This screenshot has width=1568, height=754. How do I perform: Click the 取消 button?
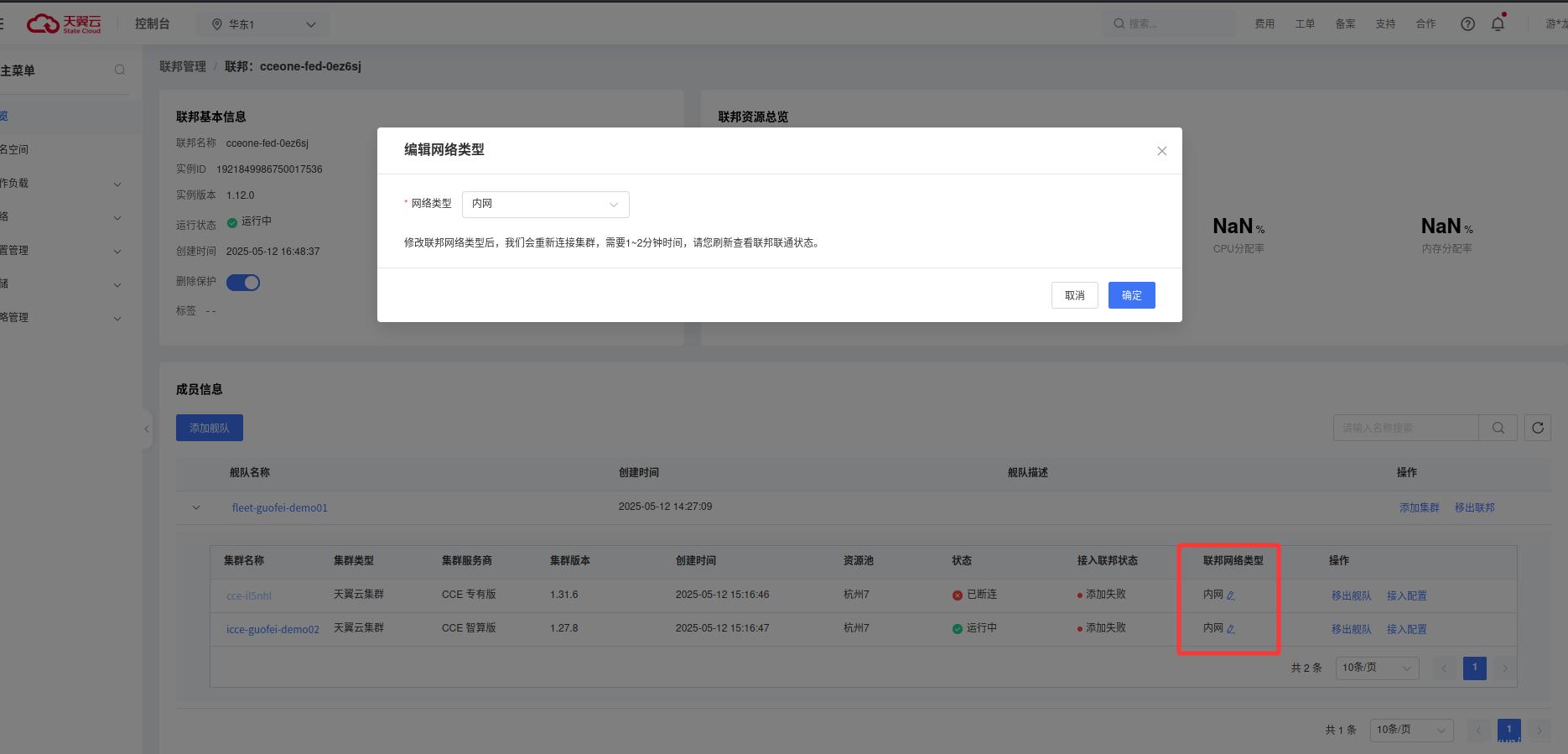pos(1074,295)
